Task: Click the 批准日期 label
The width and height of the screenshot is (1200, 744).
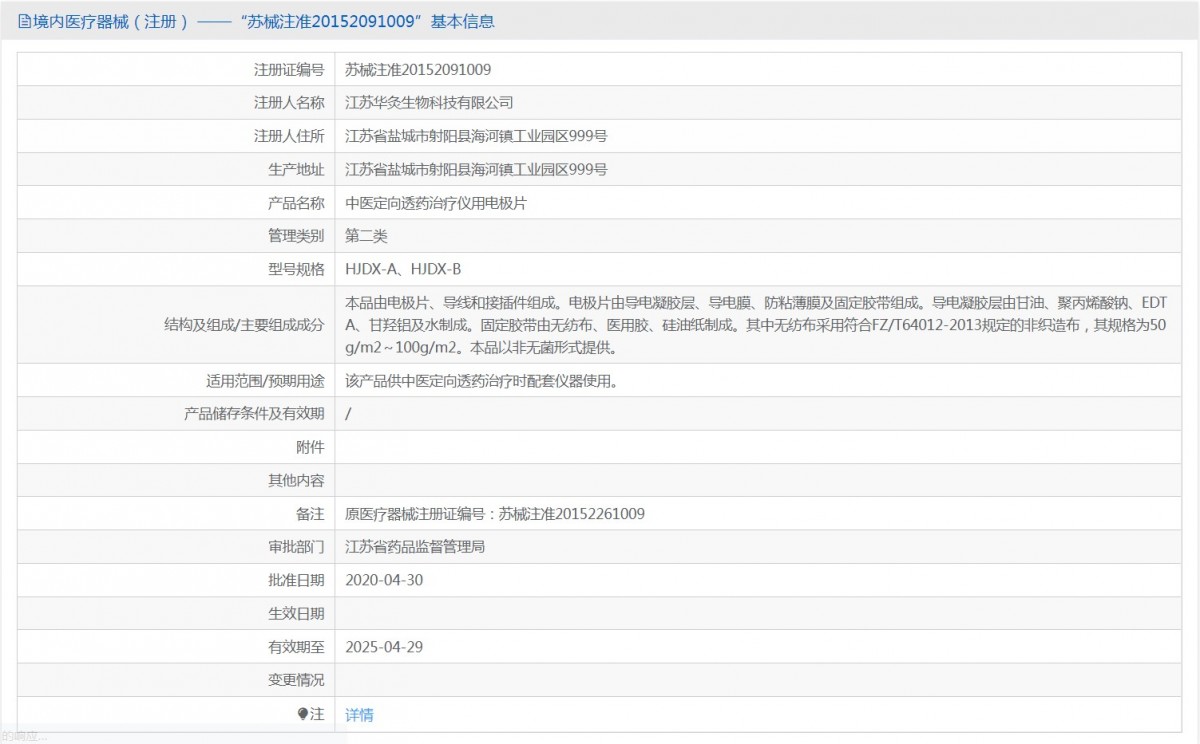Action: [296, 580]
